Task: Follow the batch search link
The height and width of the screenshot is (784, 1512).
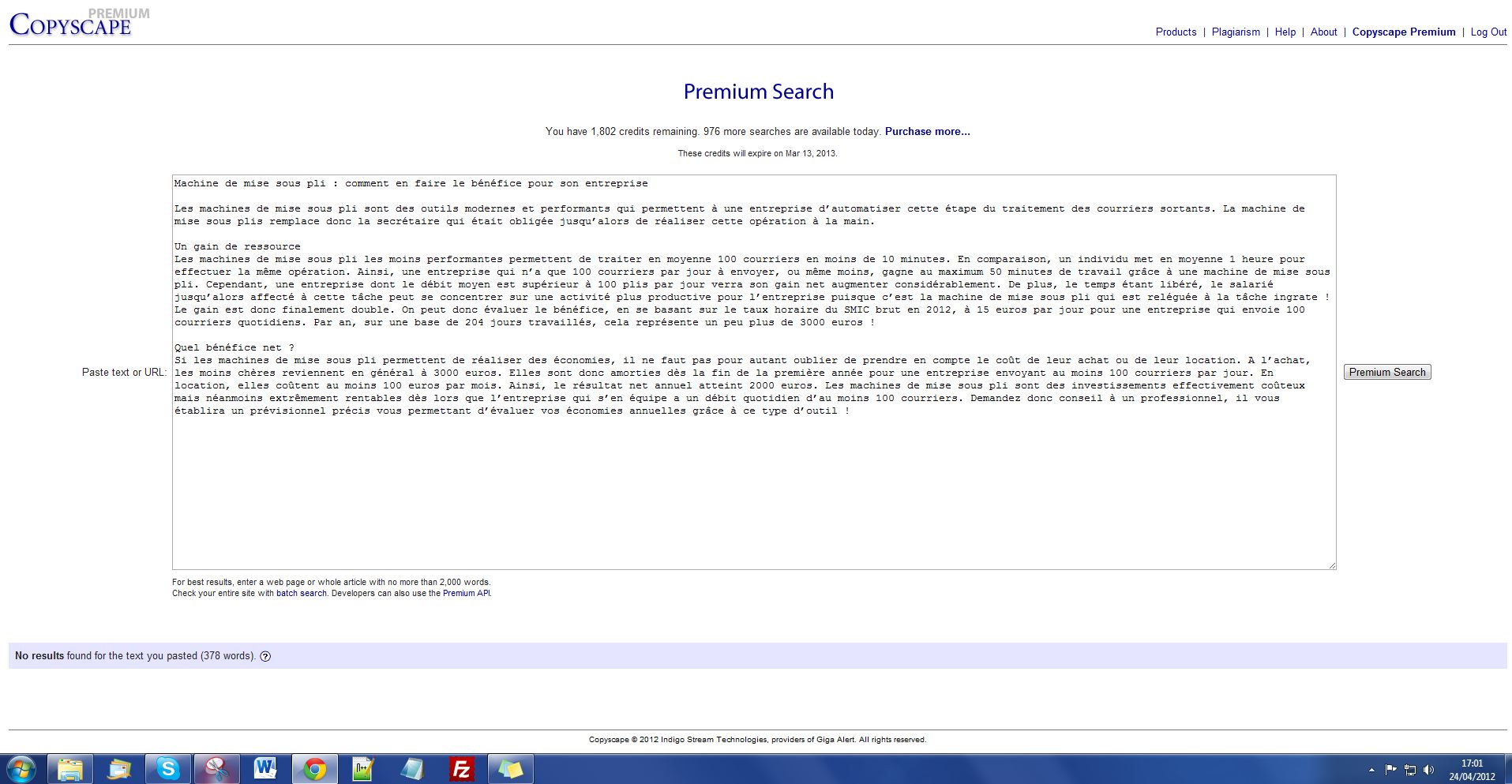Action: (x=301, y=594)
